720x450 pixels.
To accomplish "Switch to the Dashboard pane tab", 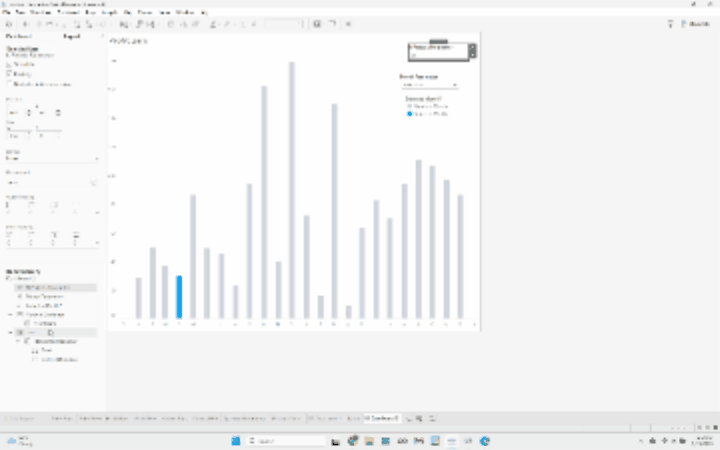I will [x=19, y=36].
